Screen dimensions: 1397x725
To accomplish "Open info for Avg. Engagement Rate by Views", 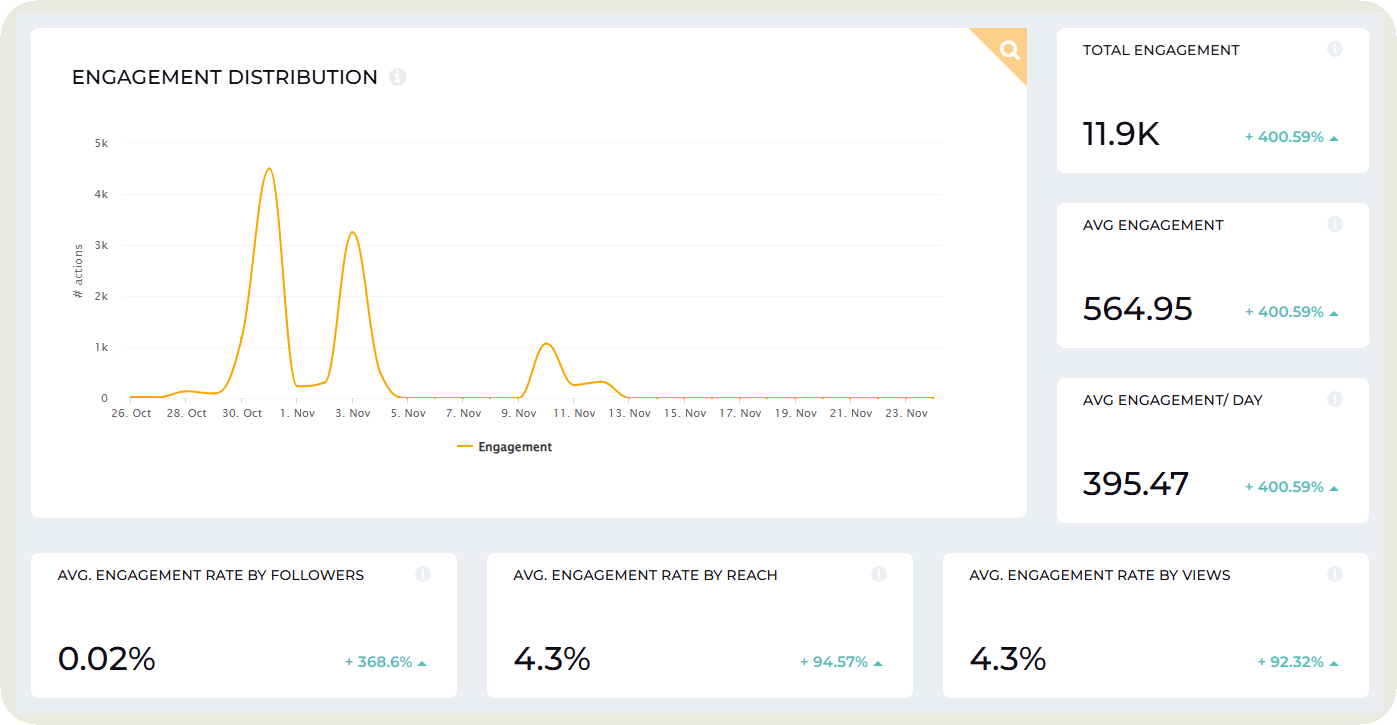I will (1335, 574).
